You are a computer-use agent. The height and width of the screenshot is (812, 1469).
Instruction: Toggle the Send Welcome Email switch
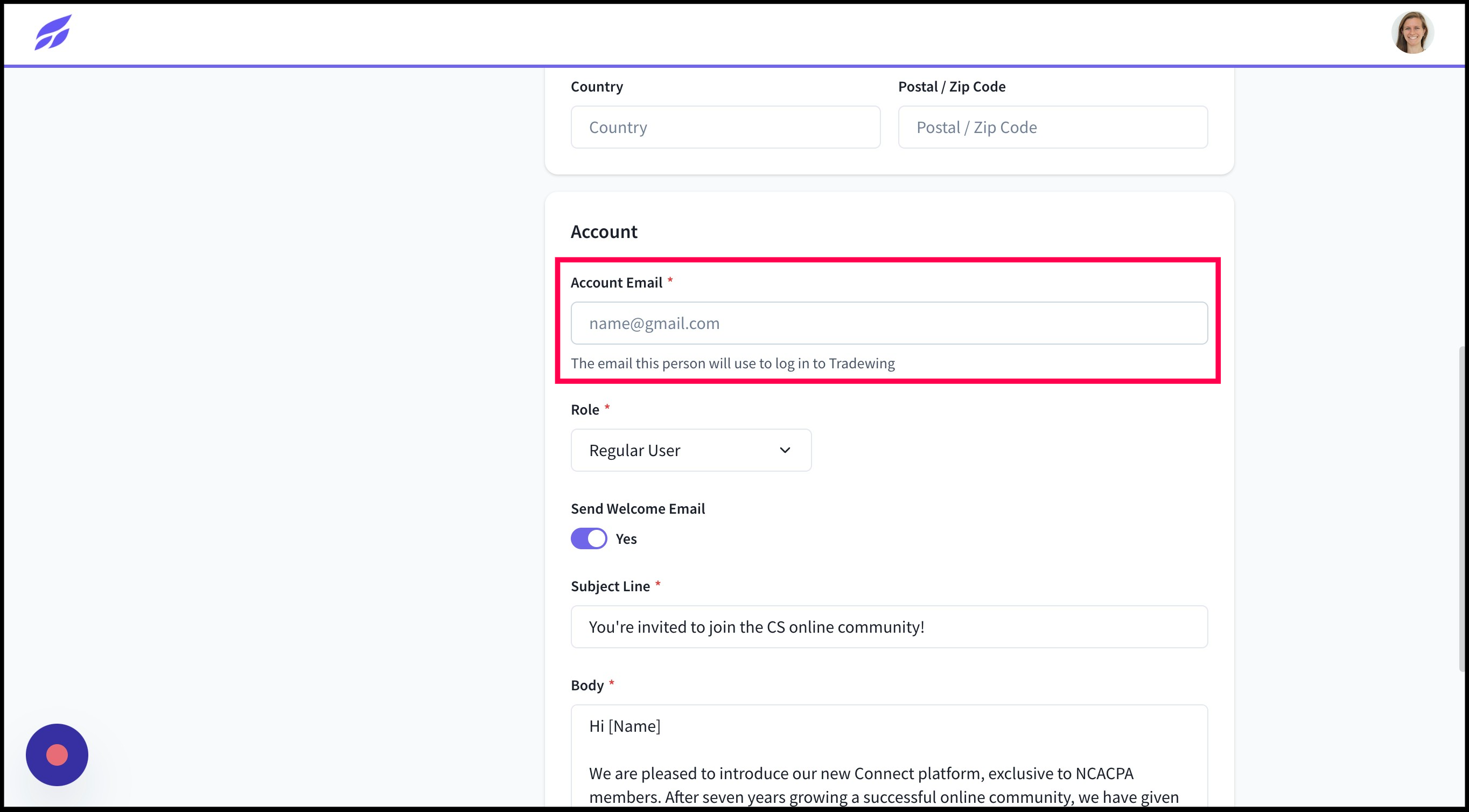pos(589,539)
